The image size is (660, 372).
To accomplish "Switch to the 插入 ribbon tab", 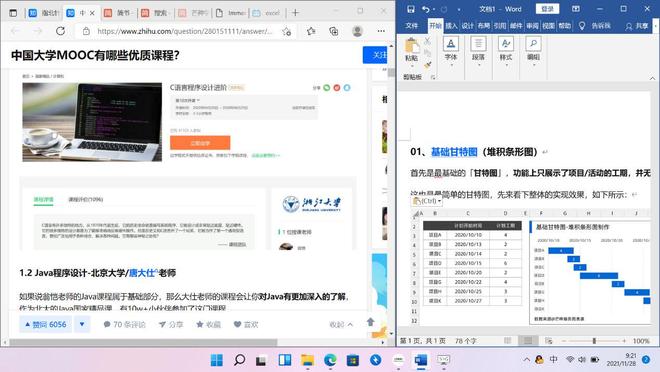I will click(451, 26).
